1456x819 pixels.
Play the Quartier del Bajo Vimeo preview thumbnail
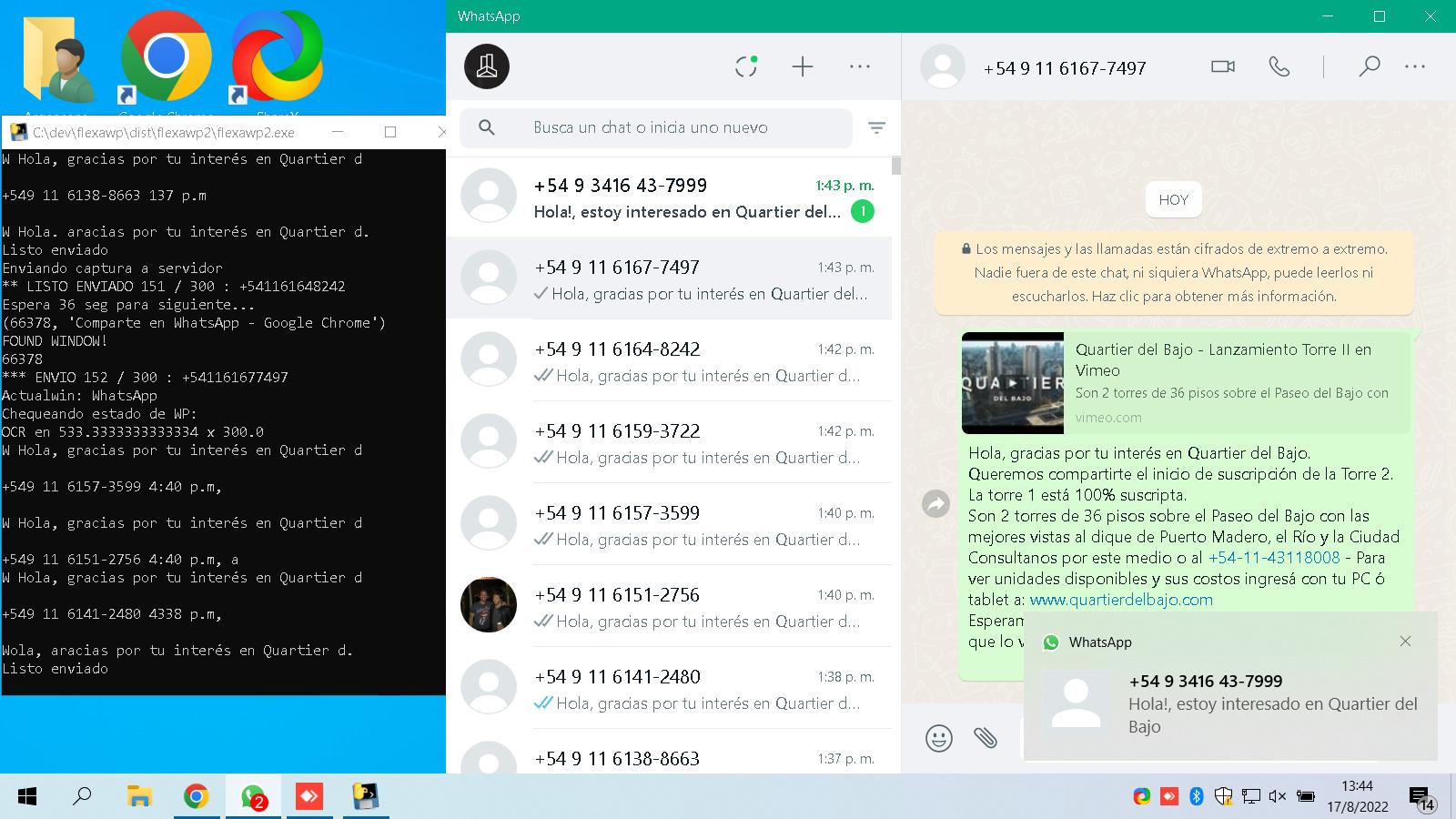1012,382
